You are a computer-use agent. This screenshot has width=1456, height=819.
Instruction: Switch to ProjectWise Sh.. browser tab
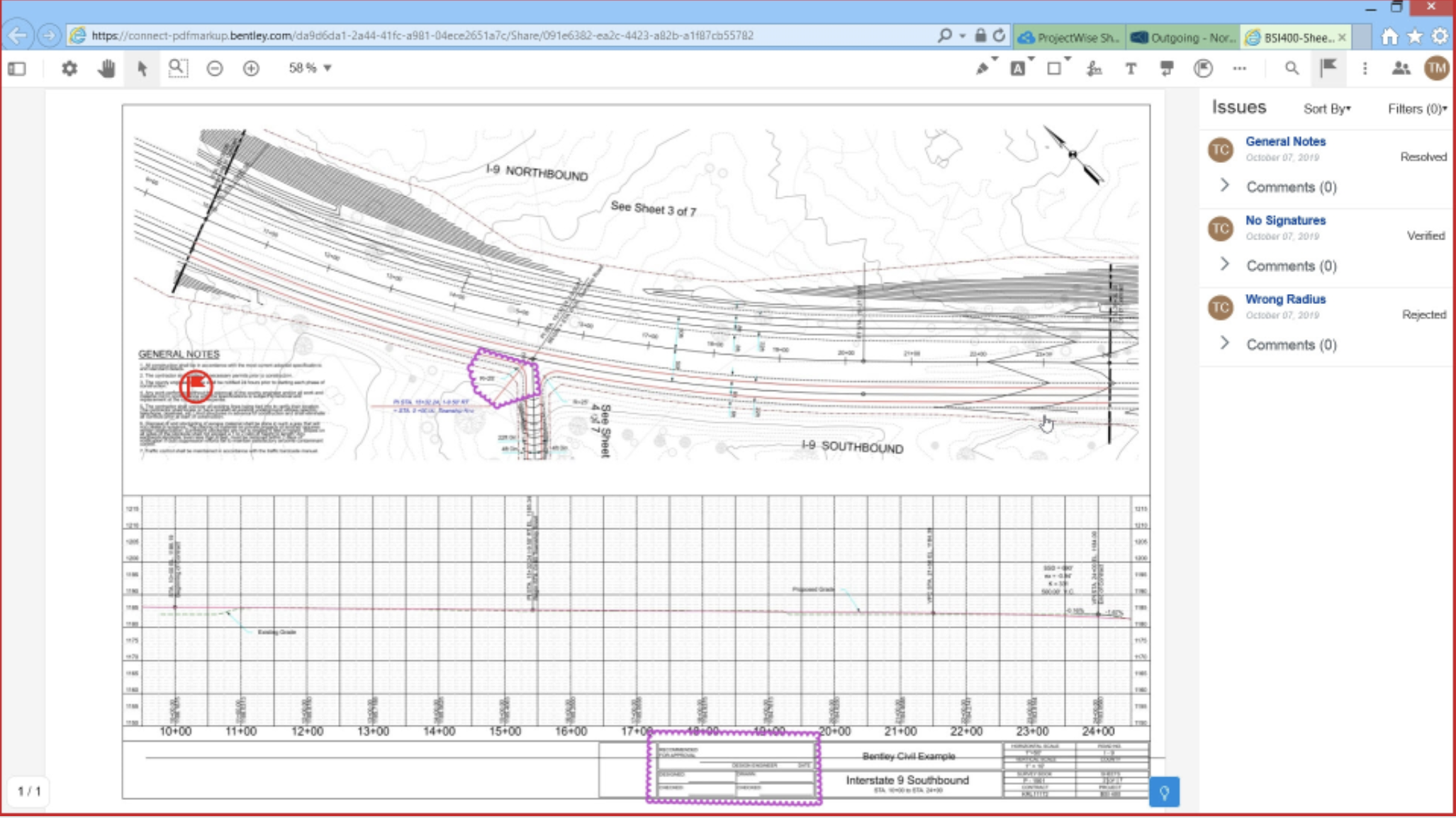tap(1069, 37)
